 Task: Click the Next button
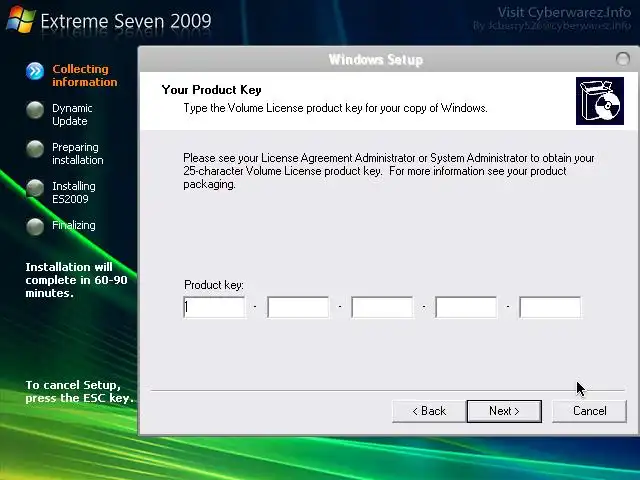pos(504,411)
